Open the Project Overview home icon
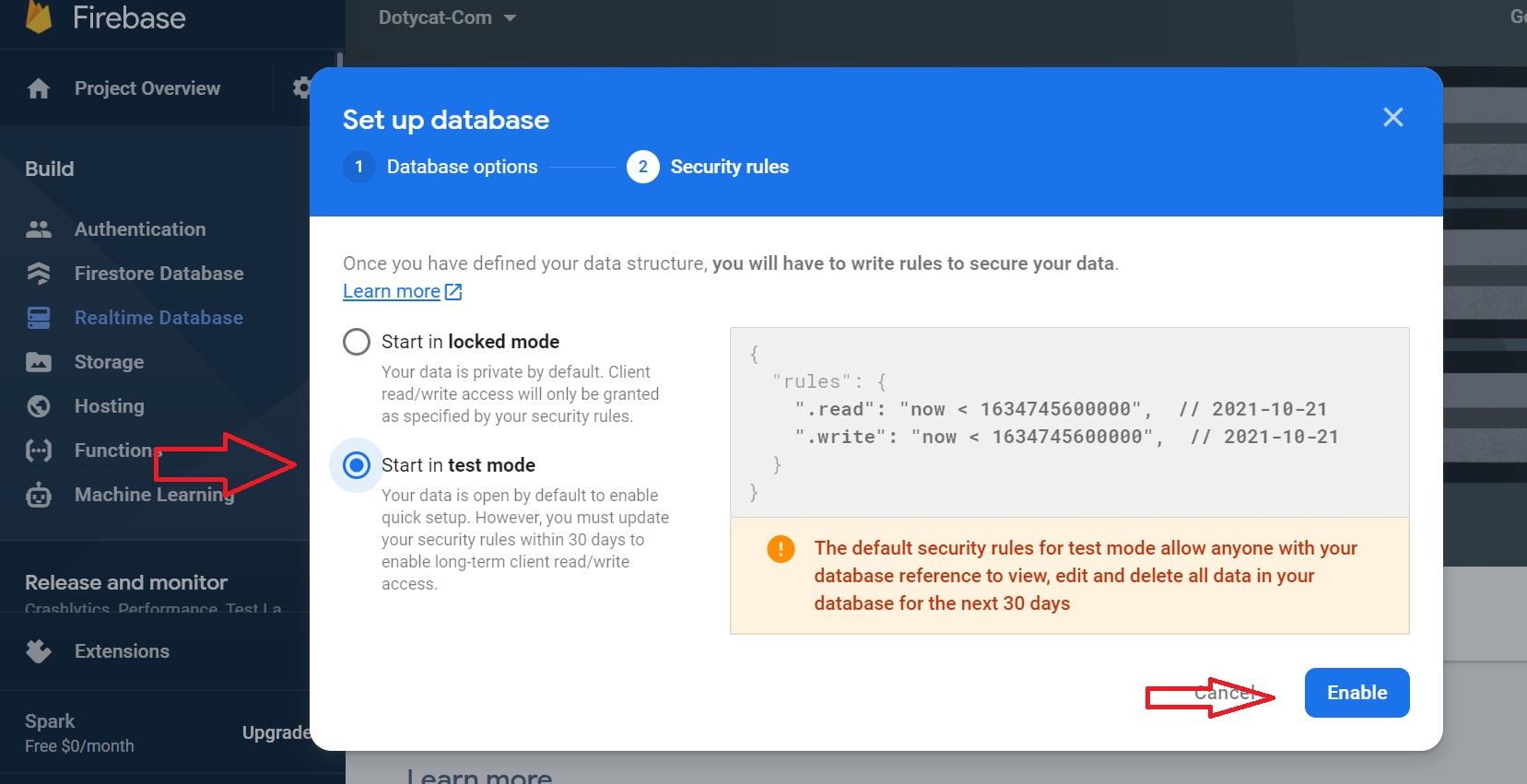1527x784 pixels. (x=39, y=88)
